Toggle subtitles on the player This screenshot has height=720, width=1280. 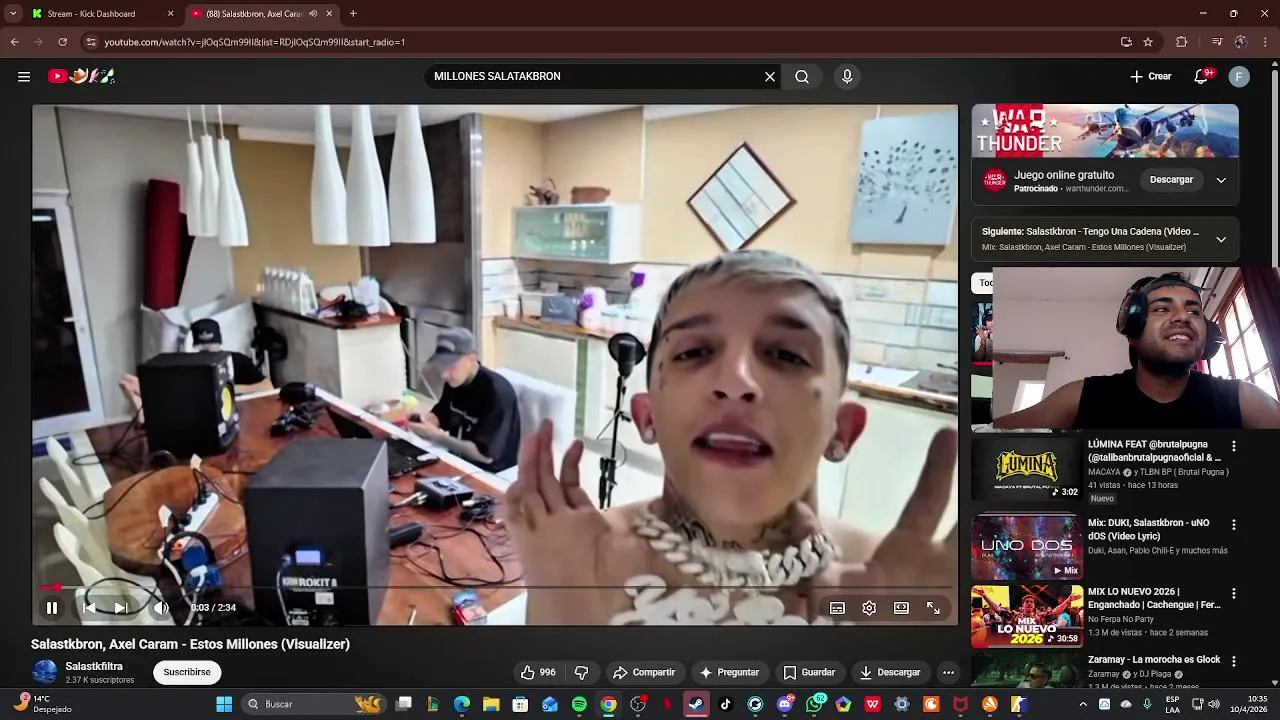point(837,607)
